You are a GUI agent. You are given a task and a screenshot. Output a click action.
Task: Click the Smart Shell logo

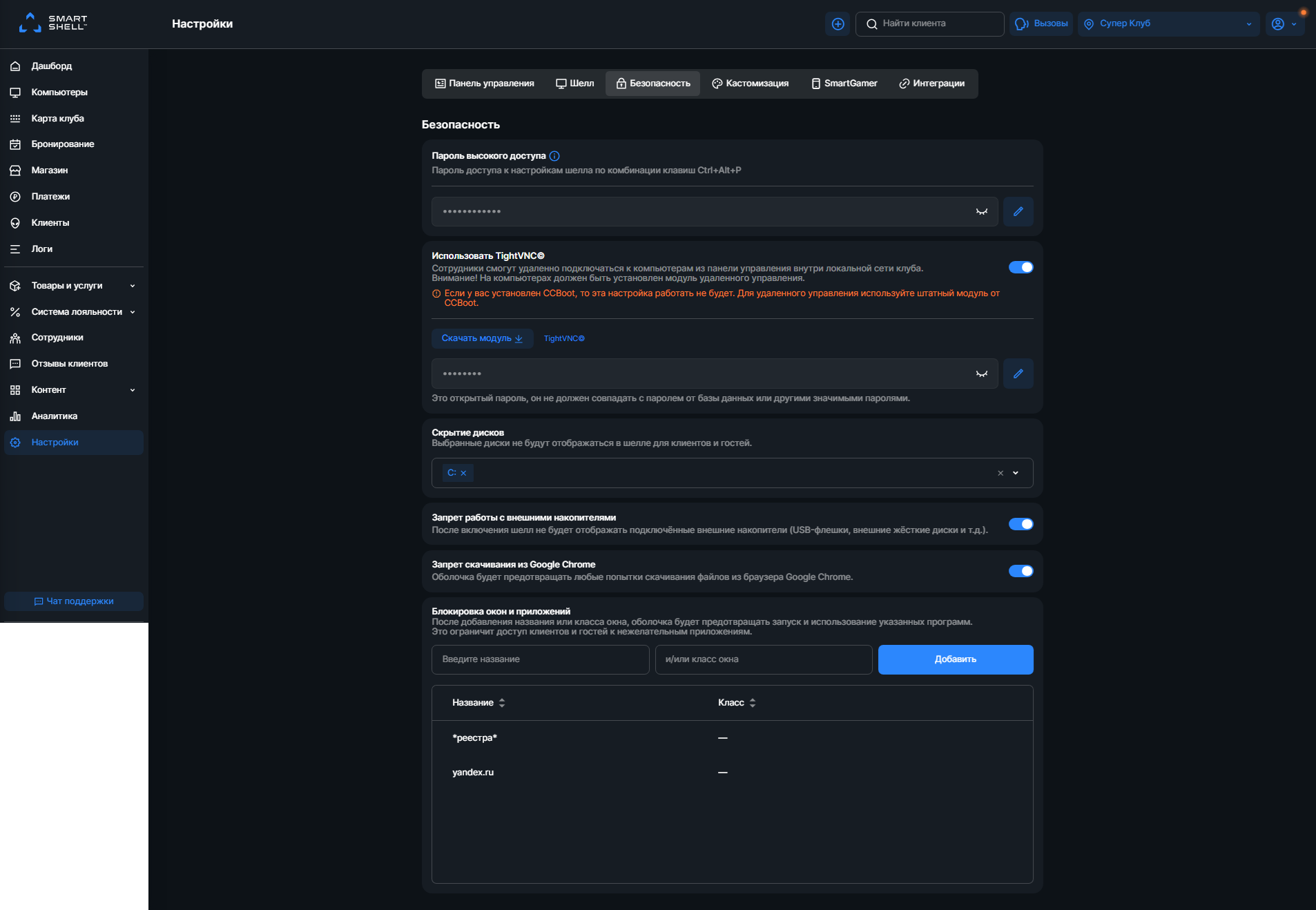click(52, 23)
